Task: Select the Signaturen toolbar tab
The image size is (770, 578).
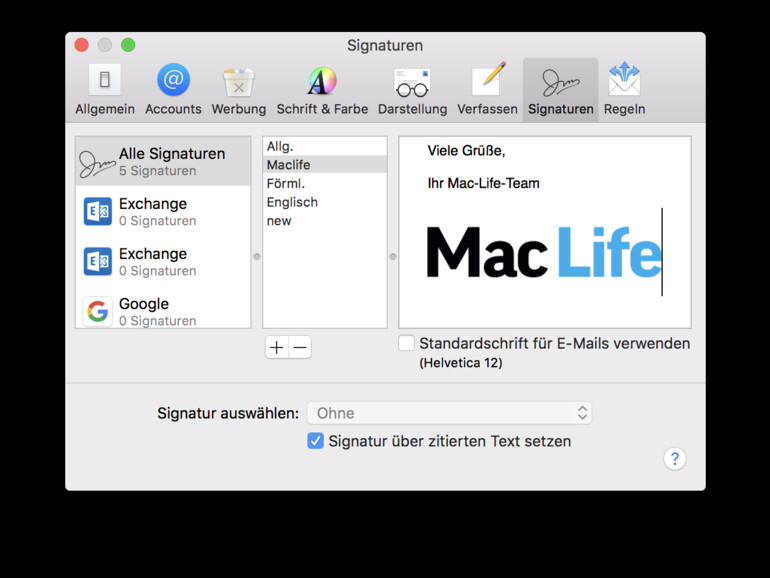Action: 561,89
